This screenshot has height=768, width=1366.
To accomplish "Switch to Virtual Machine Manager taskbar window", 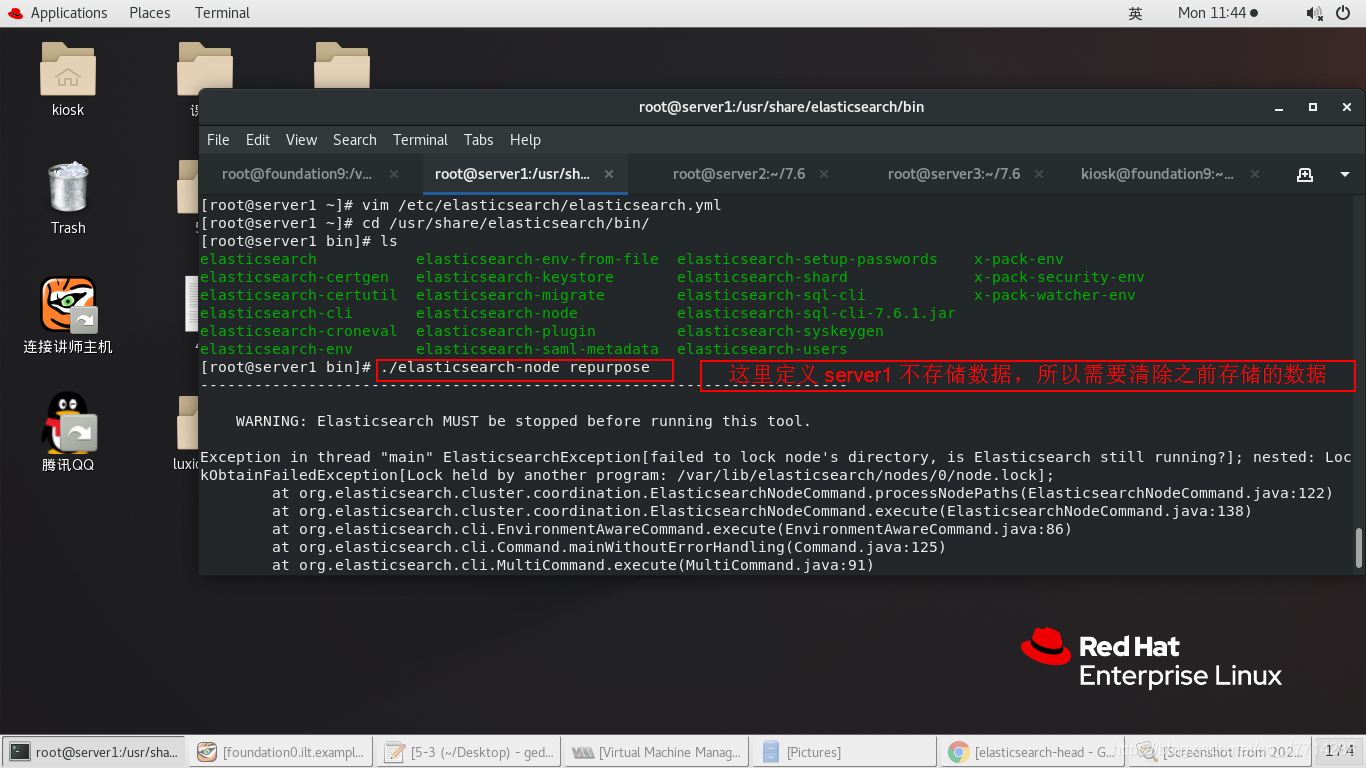I will (x=657, y=752).
